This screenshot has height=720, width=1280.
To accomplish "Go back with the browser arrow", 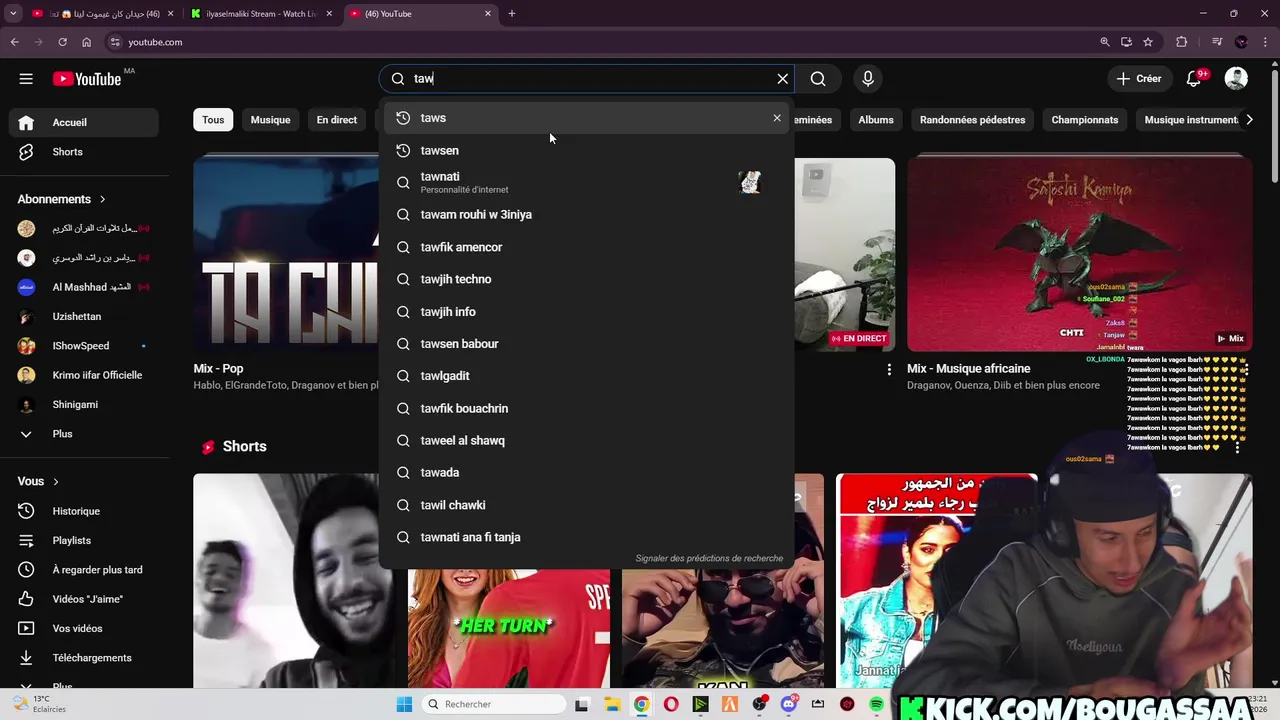I will [14, 42].
